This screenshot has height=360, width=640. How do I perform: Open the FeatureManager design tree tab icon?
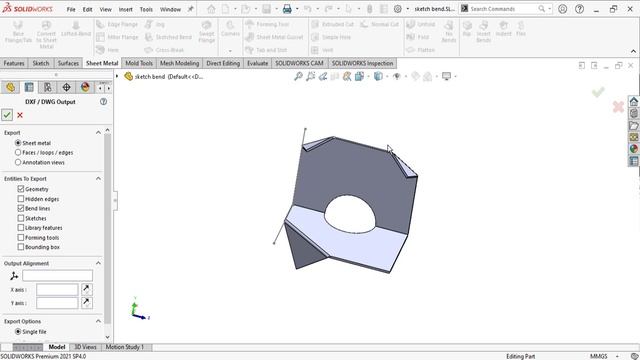point(10,87)
